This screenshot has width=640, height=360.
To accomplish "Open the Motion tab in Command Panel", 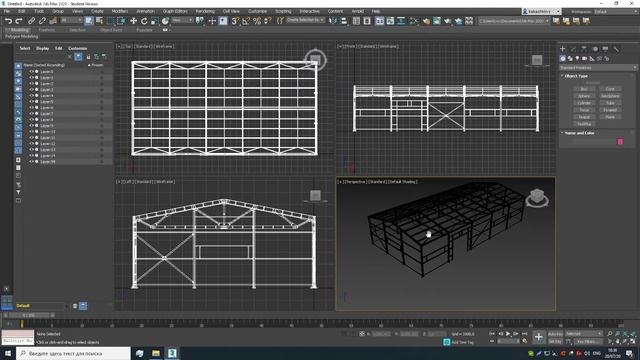I will click(x=595, y=49).
